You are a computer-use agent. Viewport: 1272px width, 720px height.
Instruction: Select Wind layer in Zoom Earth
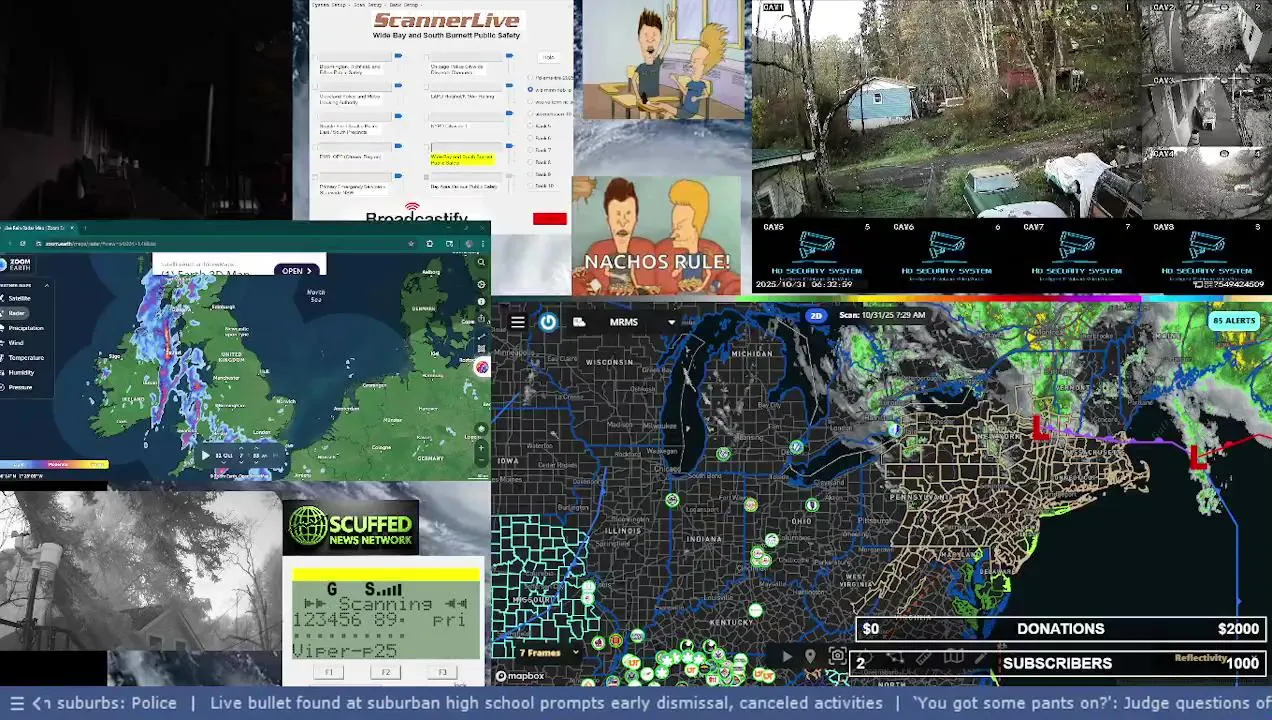point(14,343)
